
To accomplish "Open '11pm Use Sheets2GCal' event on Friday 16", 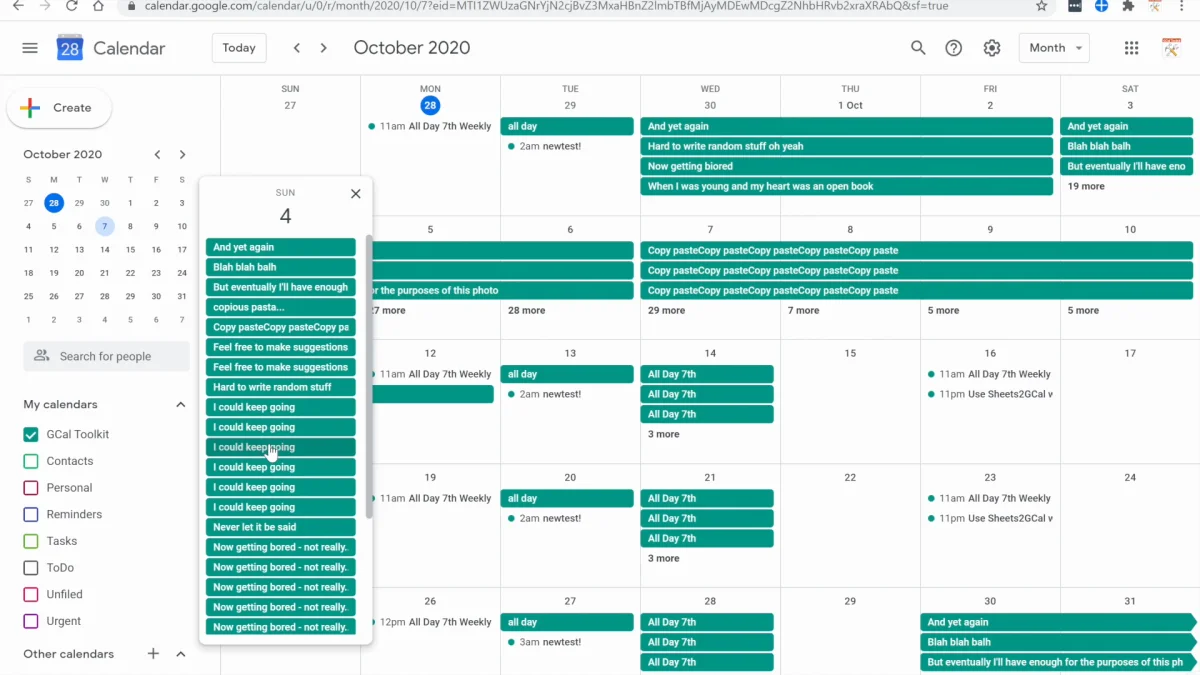I will click(x=987, y=394).
